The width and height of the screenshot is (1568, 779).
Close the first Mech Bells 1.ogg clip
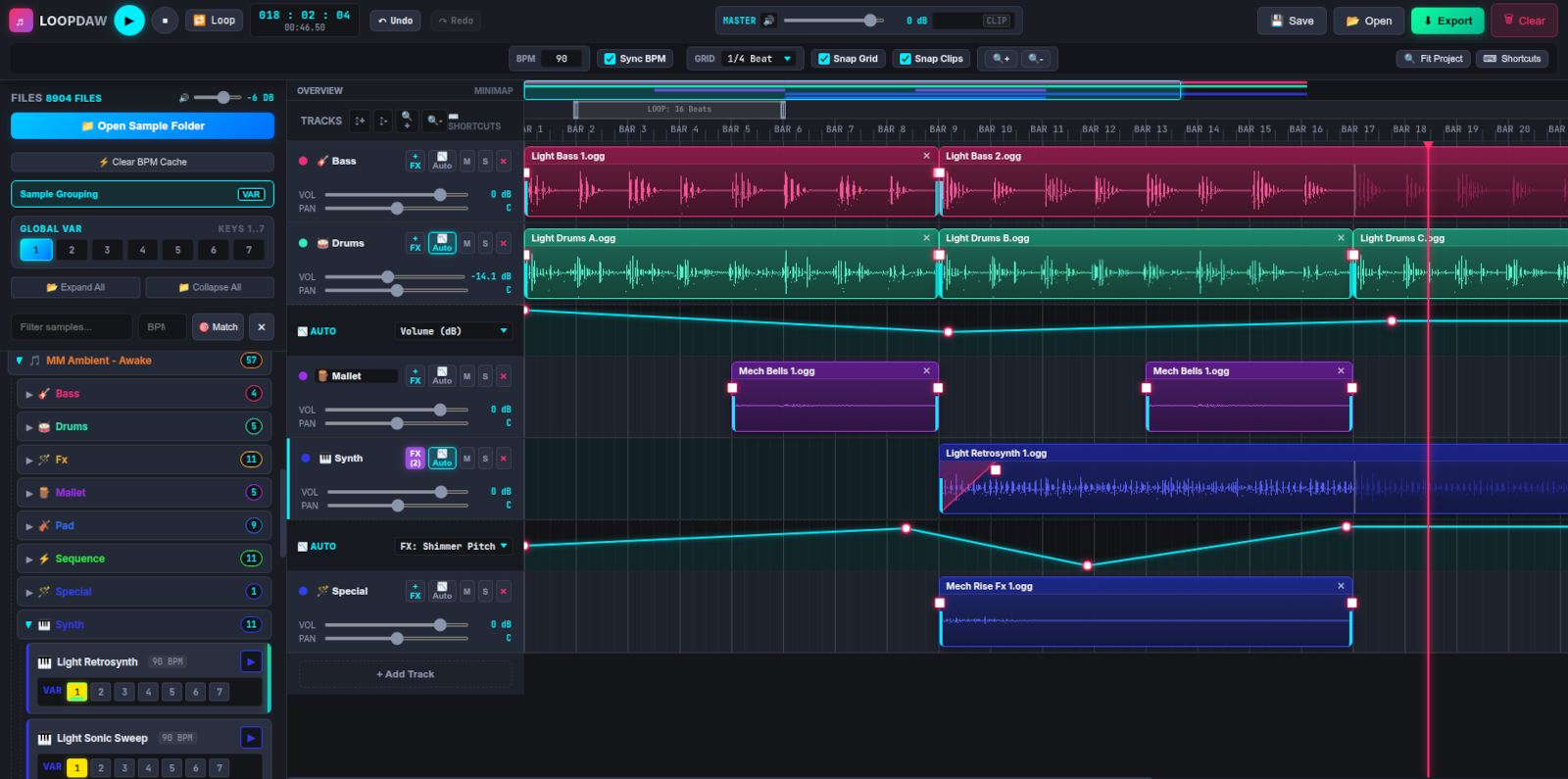point(926,370)
